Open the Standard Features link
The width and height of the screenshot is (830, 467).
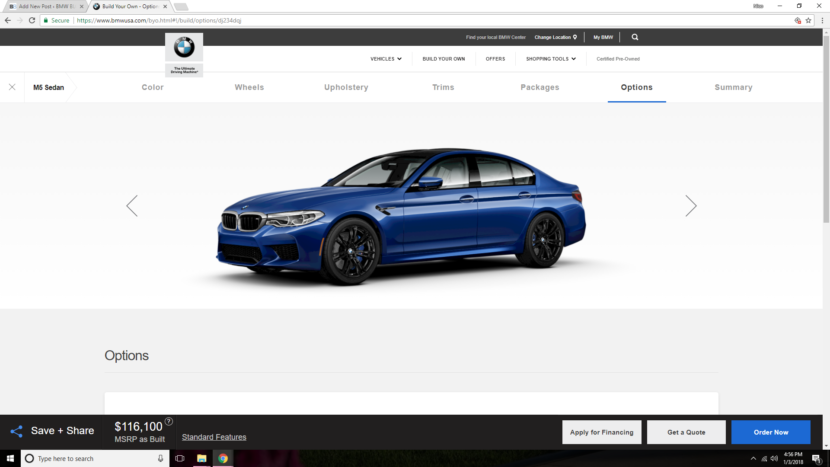pos(214,437)
